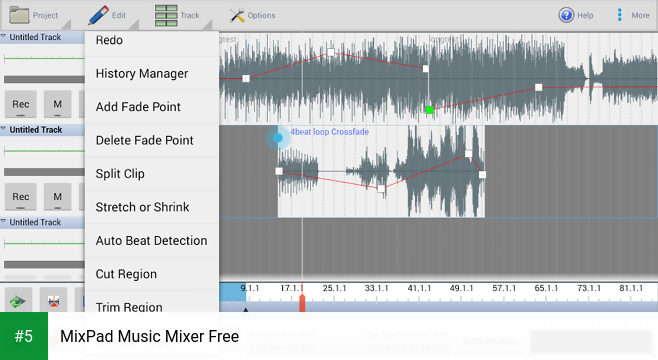Click the red playhead marker on the ruler
Screen dimensions: 658x360
(x=302, y=302)
